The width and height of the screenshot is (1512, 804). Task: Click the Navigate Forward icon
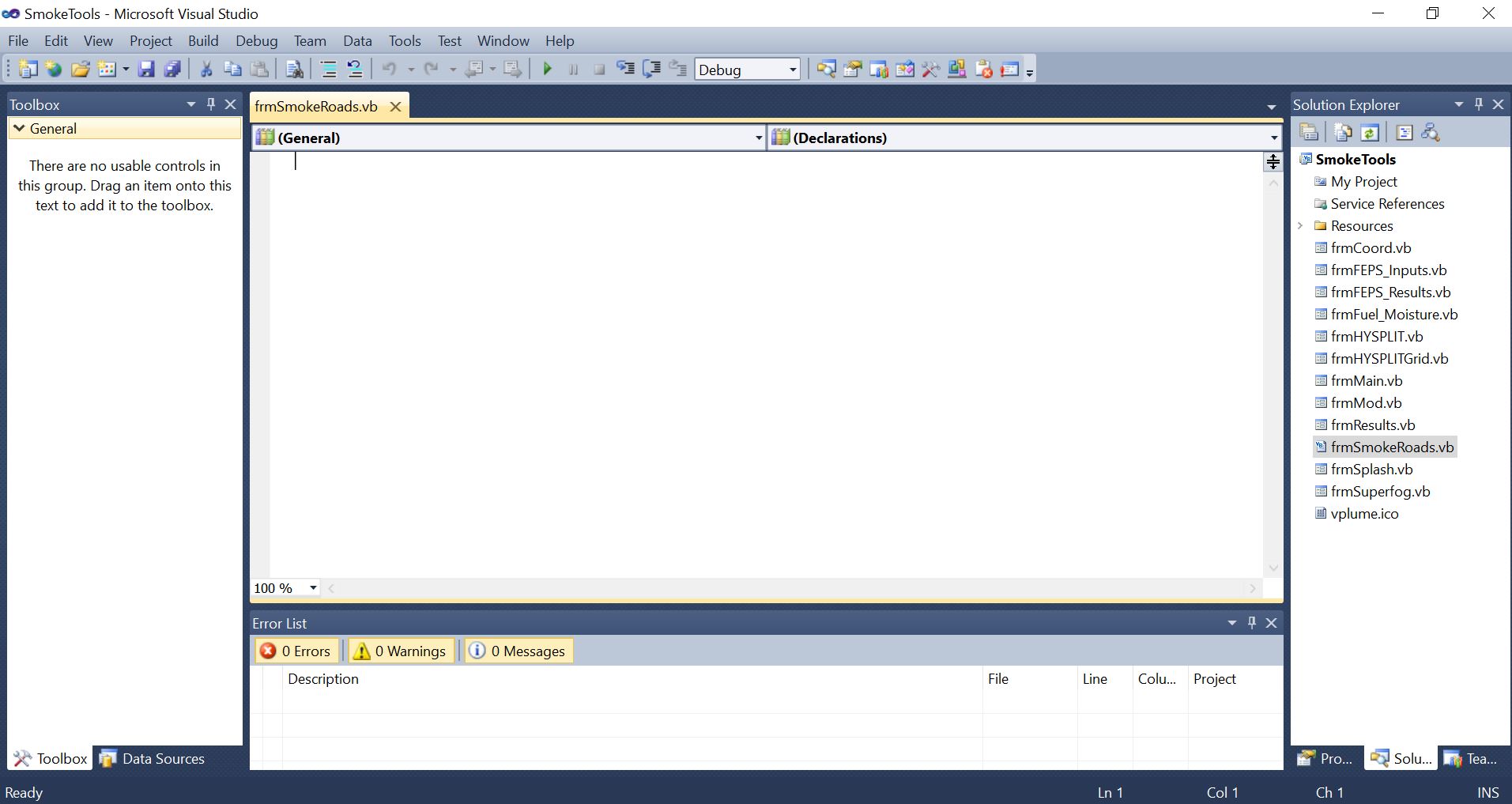513,70
